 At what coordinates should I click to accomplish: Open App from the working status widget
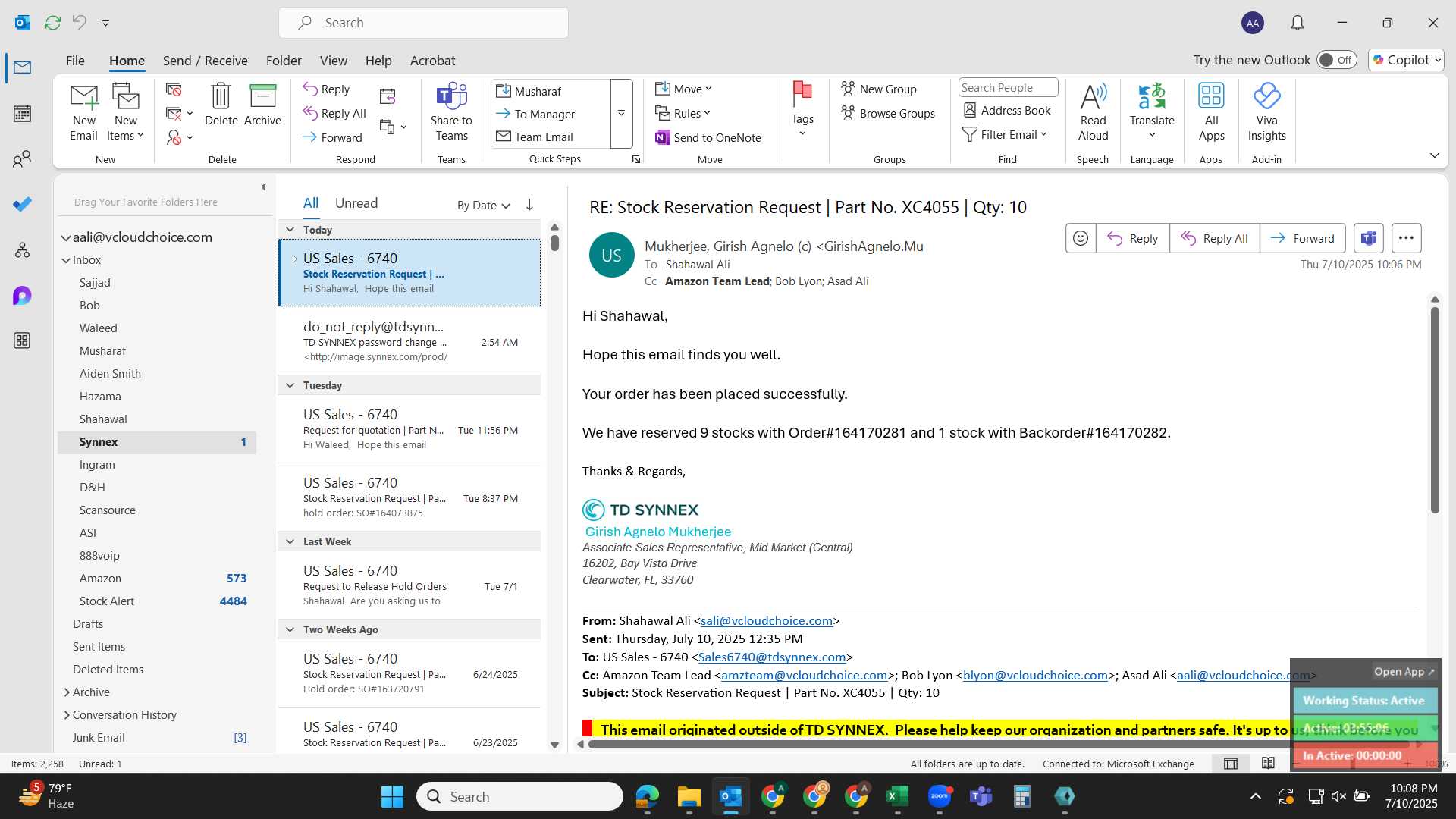click(x=1404, y=672)
